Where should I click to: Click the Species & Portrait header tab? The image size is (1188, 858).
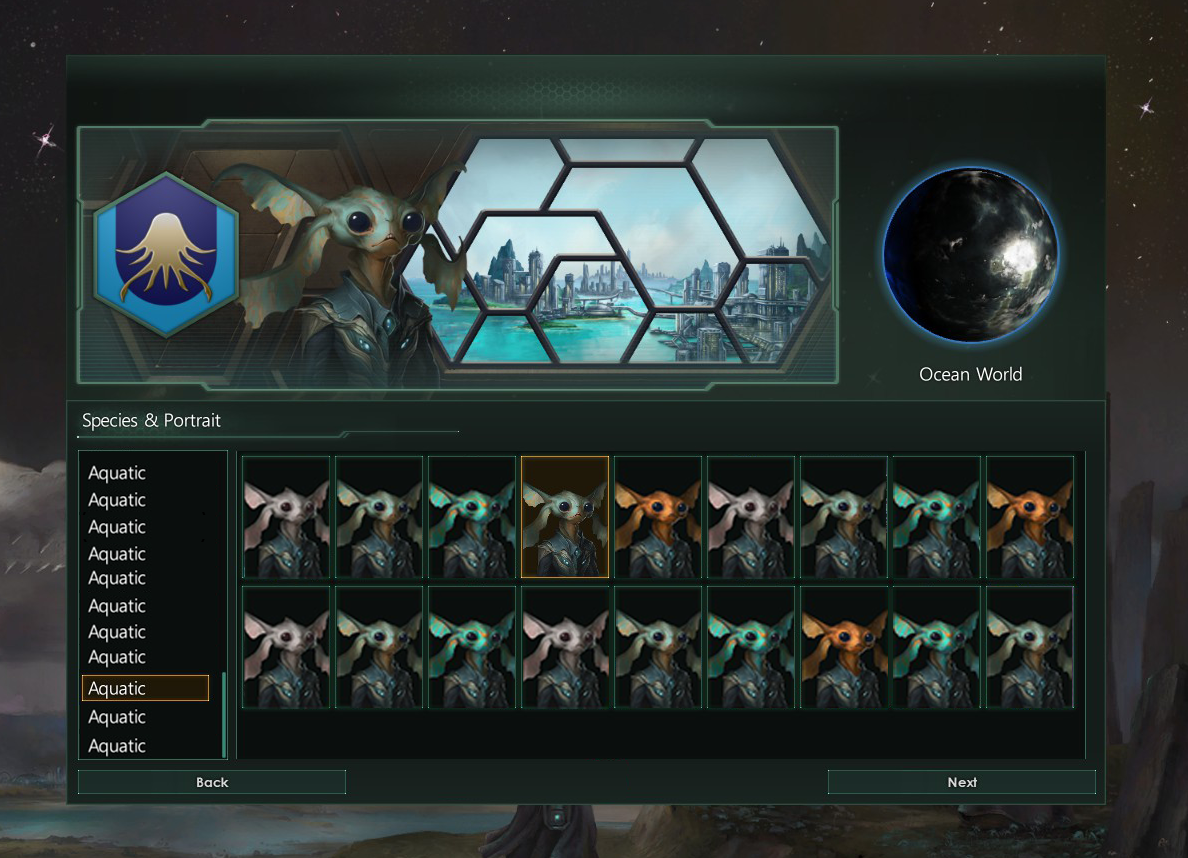click(152, 421)
